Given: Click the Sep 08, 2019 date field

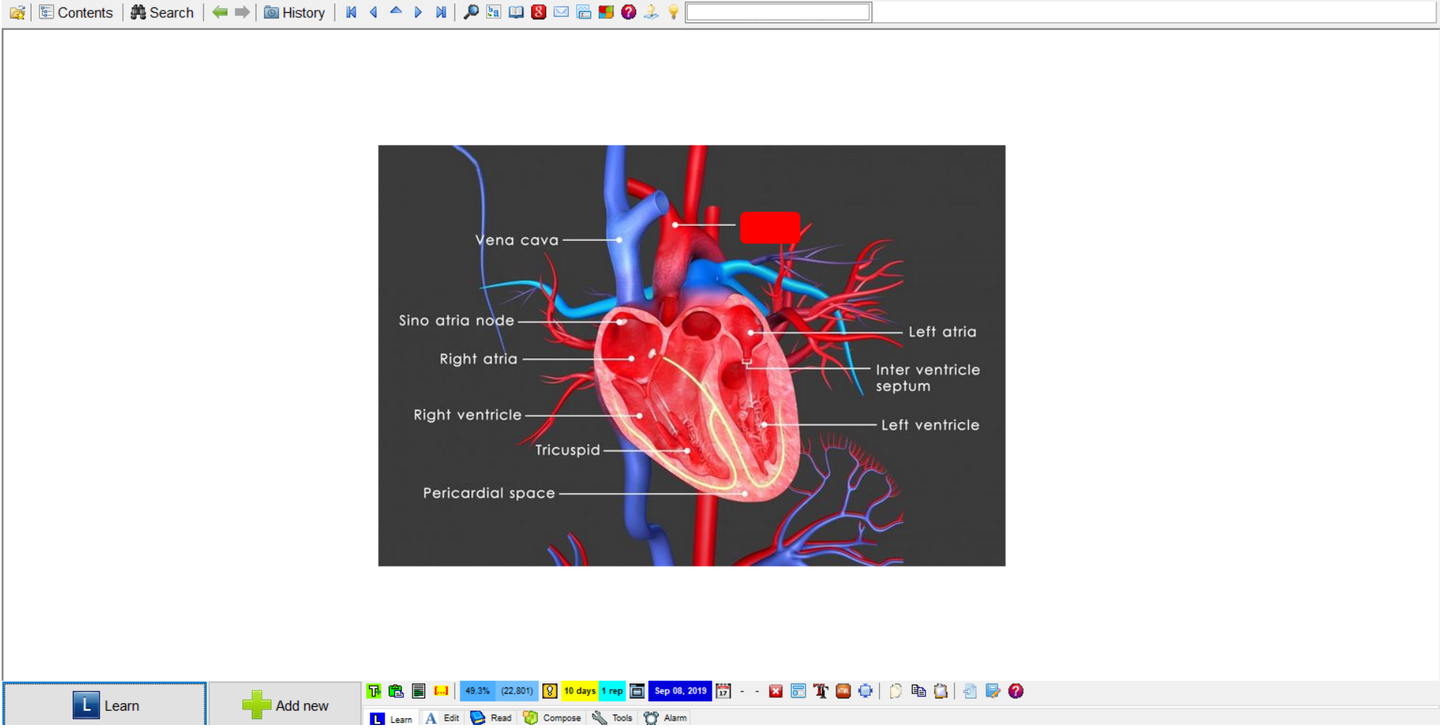Looking at the screenshot, I should [681, 691].
